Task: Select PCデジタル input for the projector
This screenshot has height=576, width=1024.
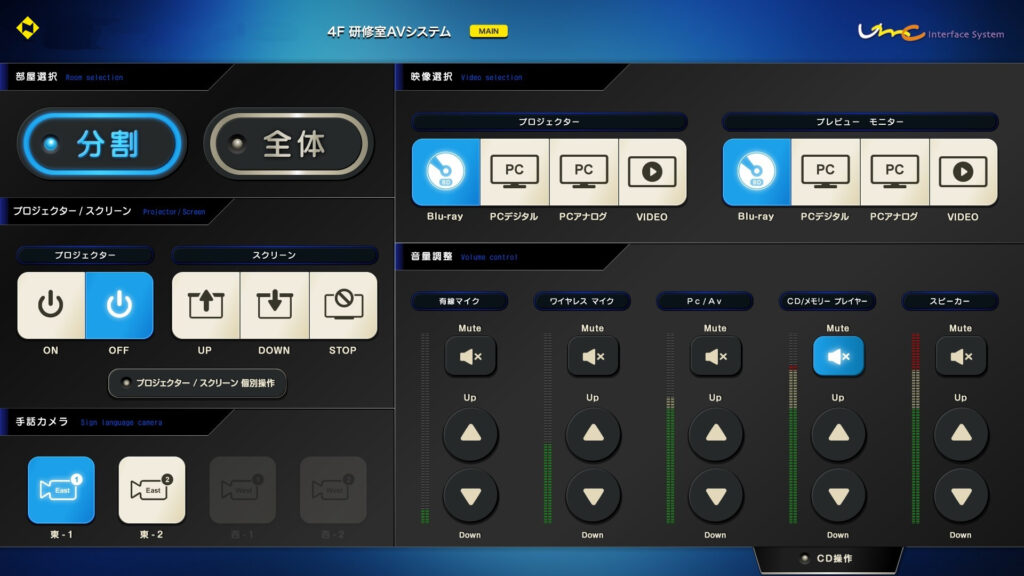Action: (514, 172)
